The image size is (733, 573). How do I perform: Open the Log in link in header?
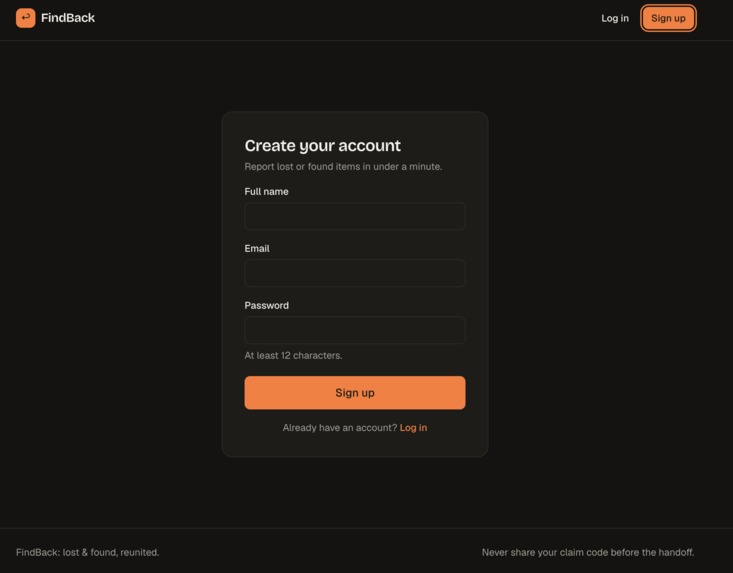click(615, 18)
